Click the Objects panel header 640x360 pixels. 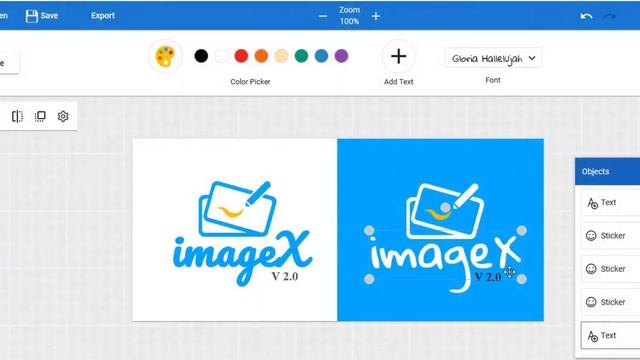click(x=607, y=171)
